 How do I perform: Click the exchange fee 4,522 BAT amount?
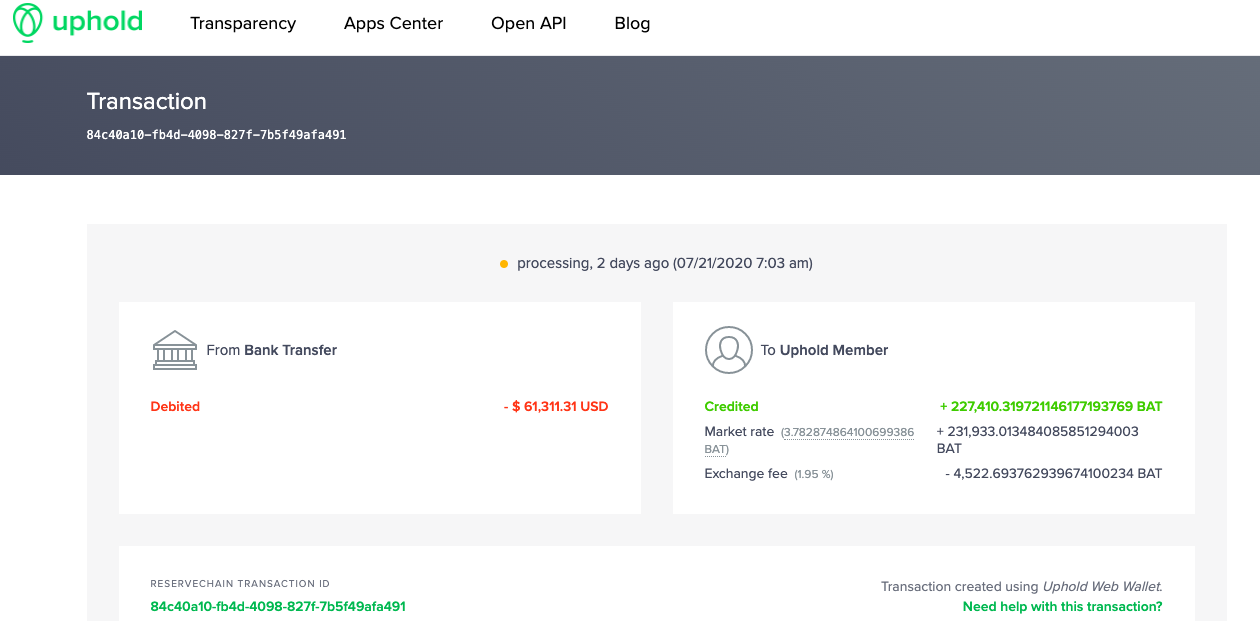(1054, 473)
